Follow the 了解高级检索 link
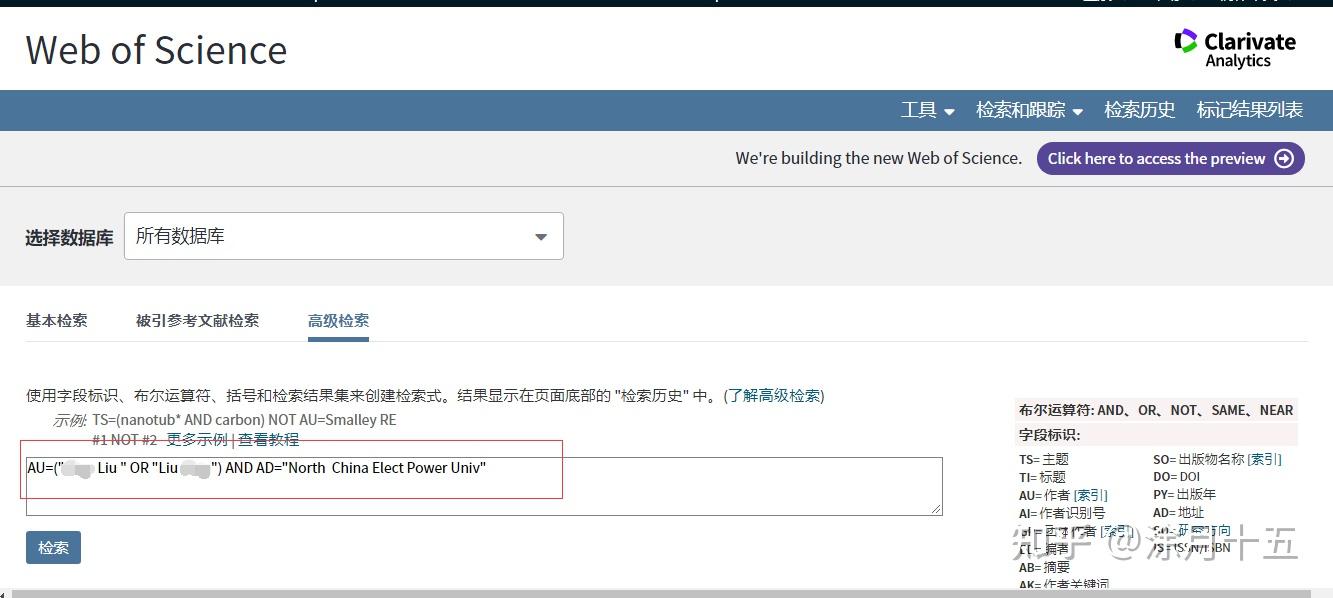The width and height of the screenshot is (1333, 598). tap(774, 396)
